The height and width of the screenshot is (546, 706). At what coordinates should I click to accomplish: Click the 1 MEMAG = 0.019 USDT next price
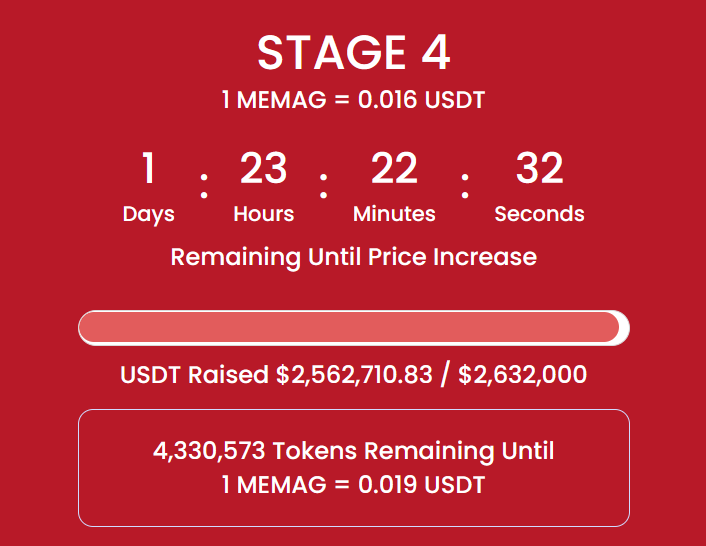coord(353,485)
